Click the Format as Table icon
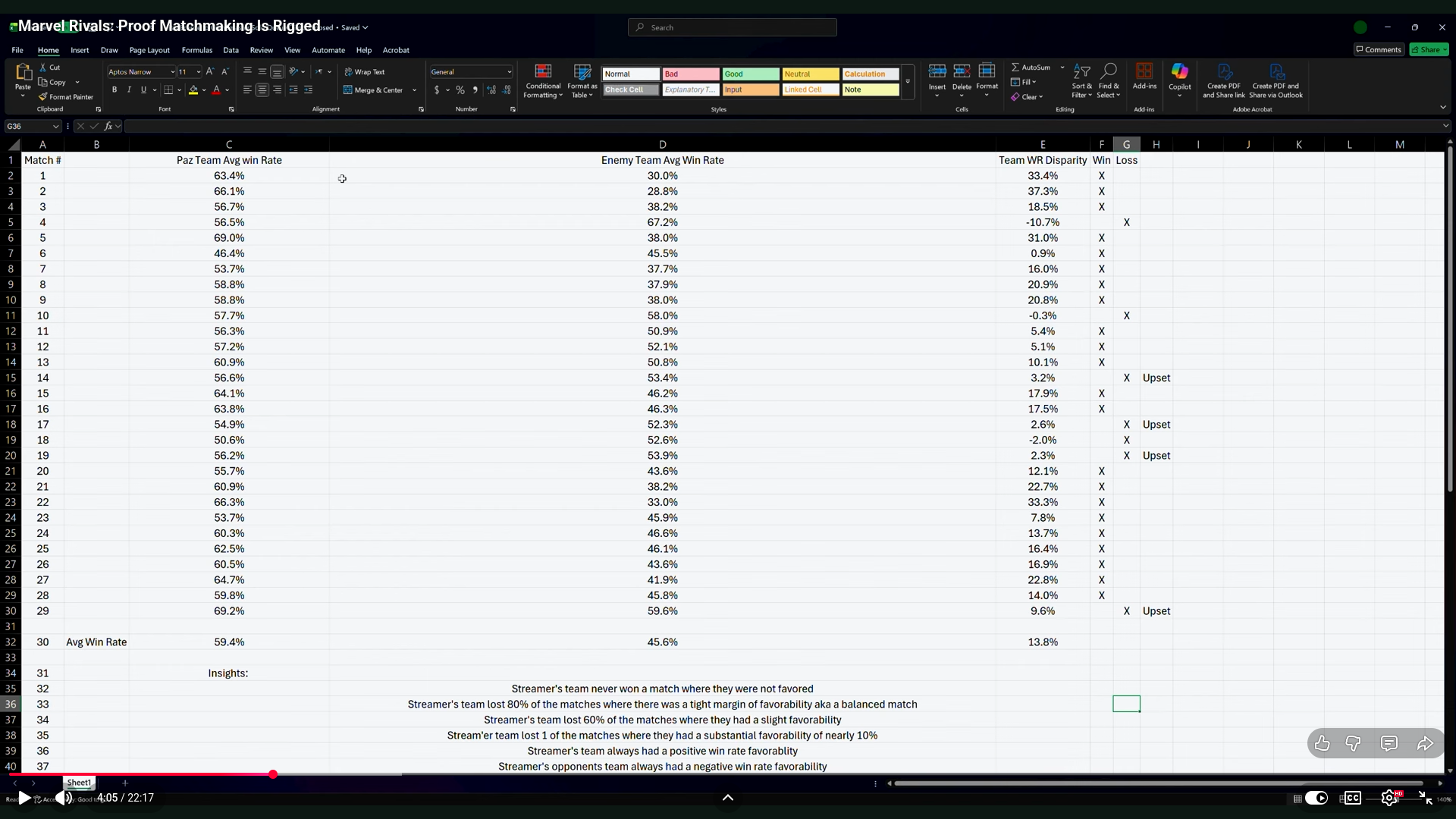The image size is (1456, 819). click(x=582, y=73)
